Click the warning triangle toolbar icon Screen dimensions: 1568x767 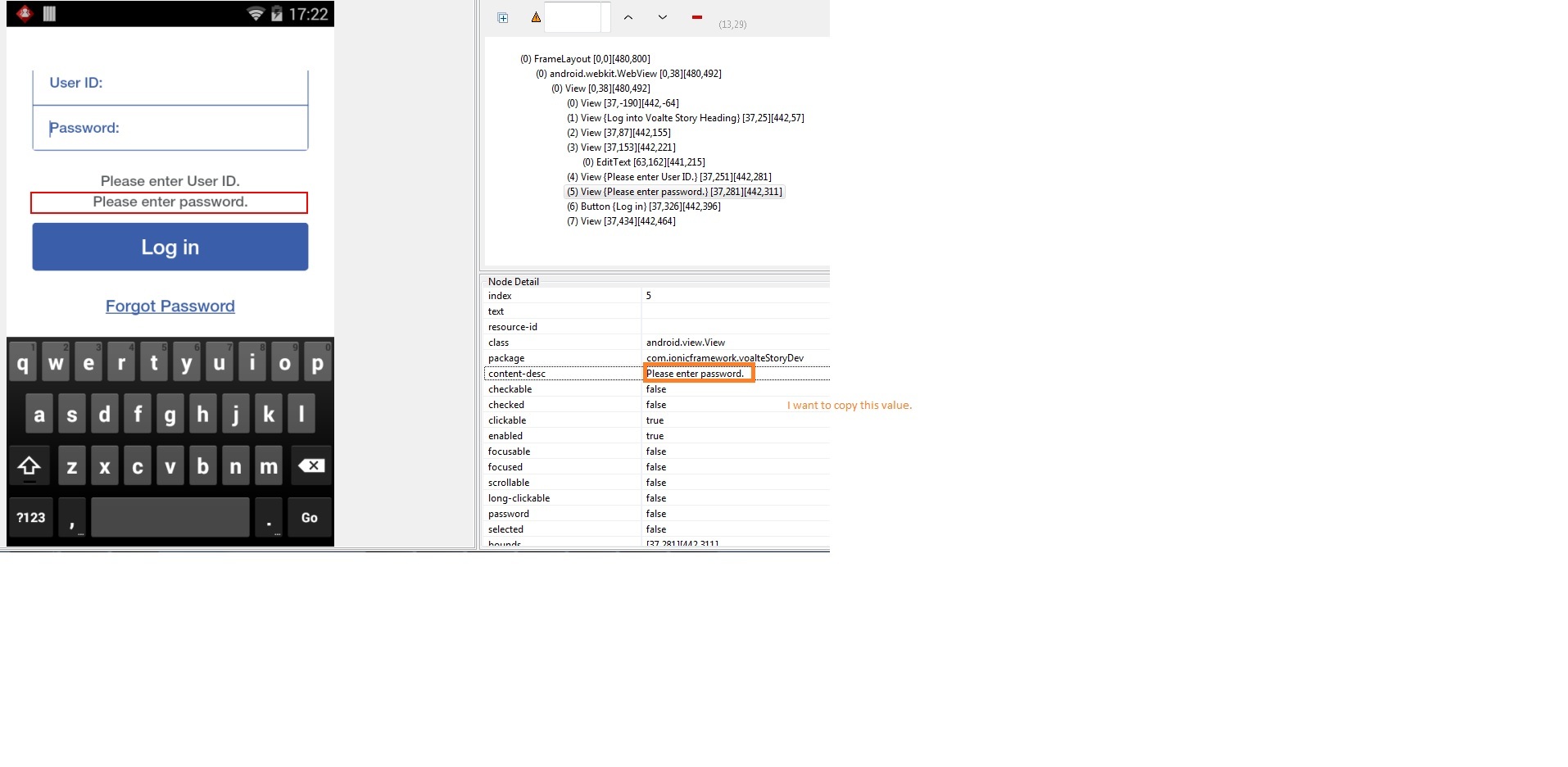click(536, 17)
